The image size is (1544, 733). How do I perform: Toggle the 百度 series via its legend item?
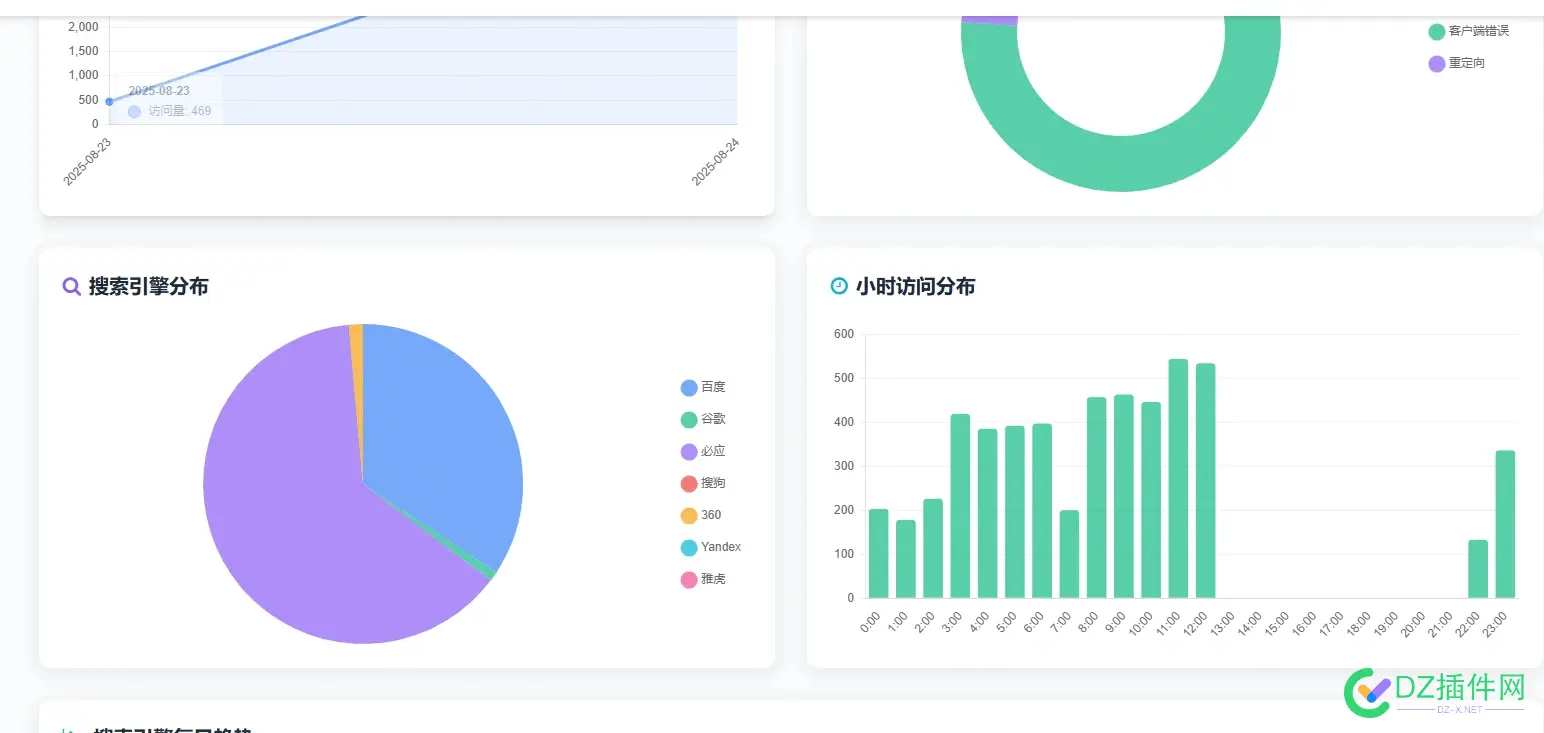pyautogui.click(x=705, y=387)
